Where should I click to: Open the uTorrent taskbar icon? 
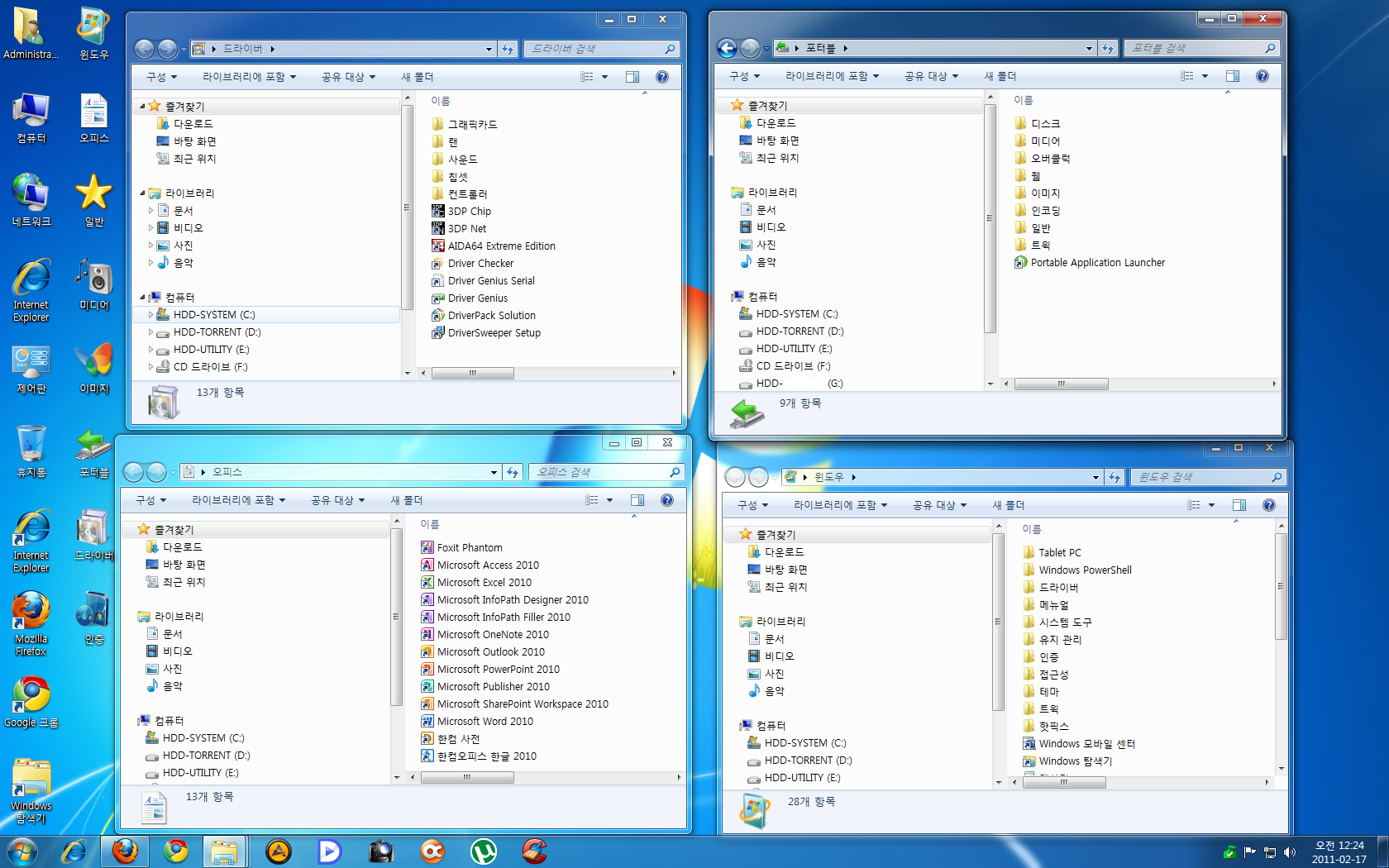[483, 851]
